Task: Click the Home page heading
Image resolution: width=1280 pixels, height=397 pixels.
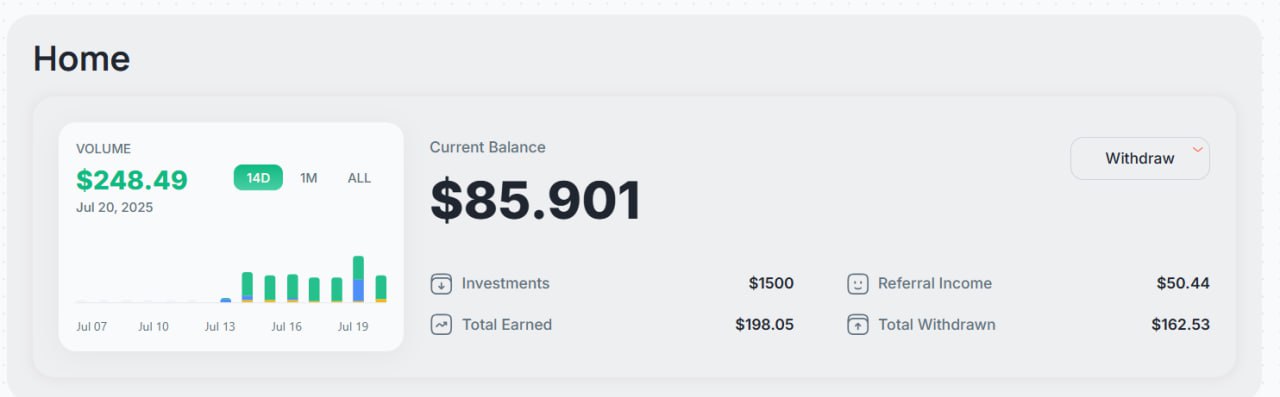Action: tap(81, 58)
